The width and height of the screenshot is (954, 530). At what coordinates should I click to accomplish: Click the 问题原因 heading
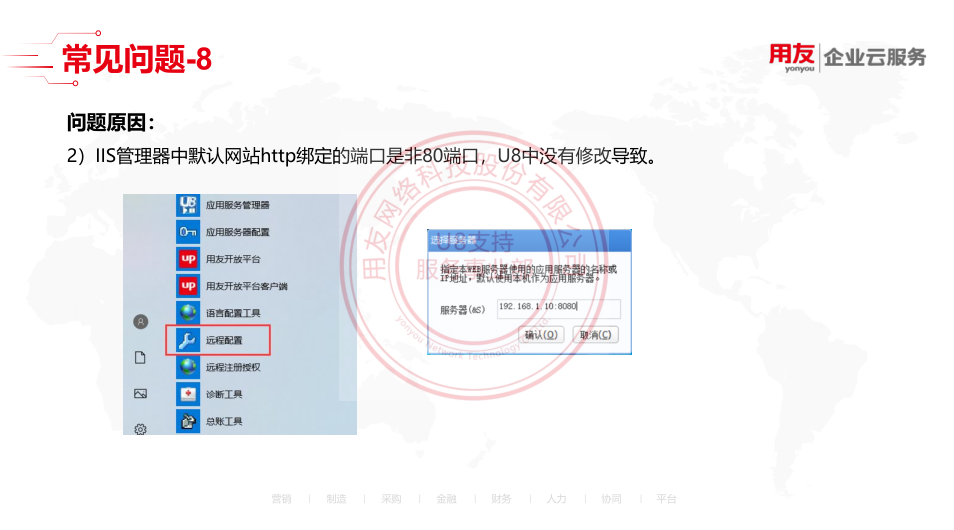(110, 122)
